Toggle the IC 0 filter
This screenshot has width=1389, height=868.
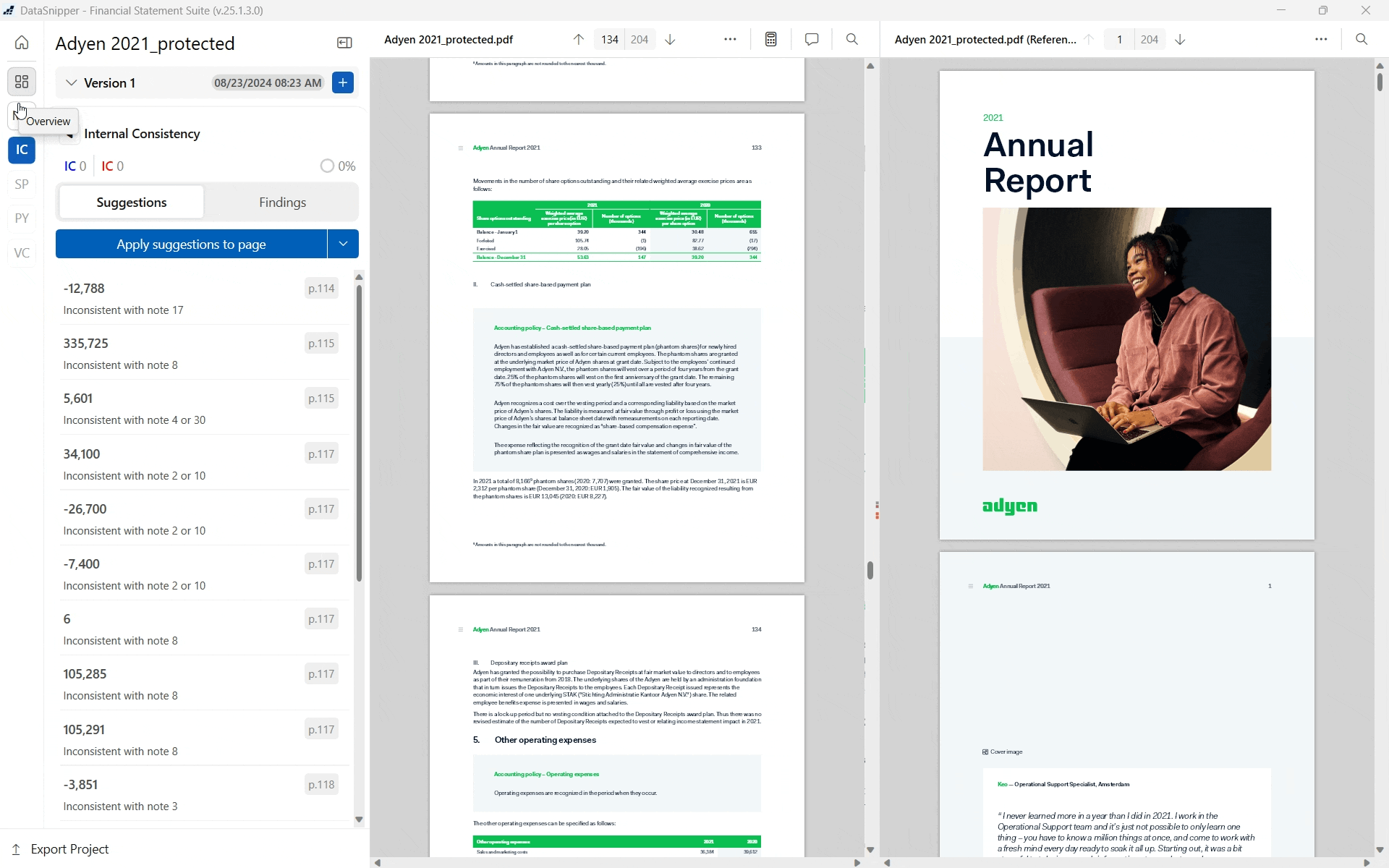(x=75, y=166)
